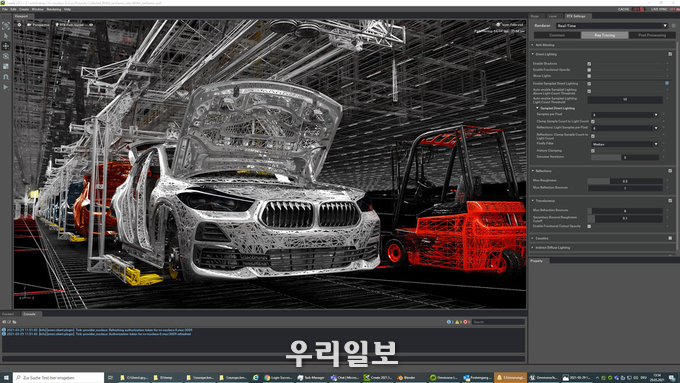This screenshot has width=680, height=383.
Task: Open viewport settings gear icon
Action: (19, 25)
